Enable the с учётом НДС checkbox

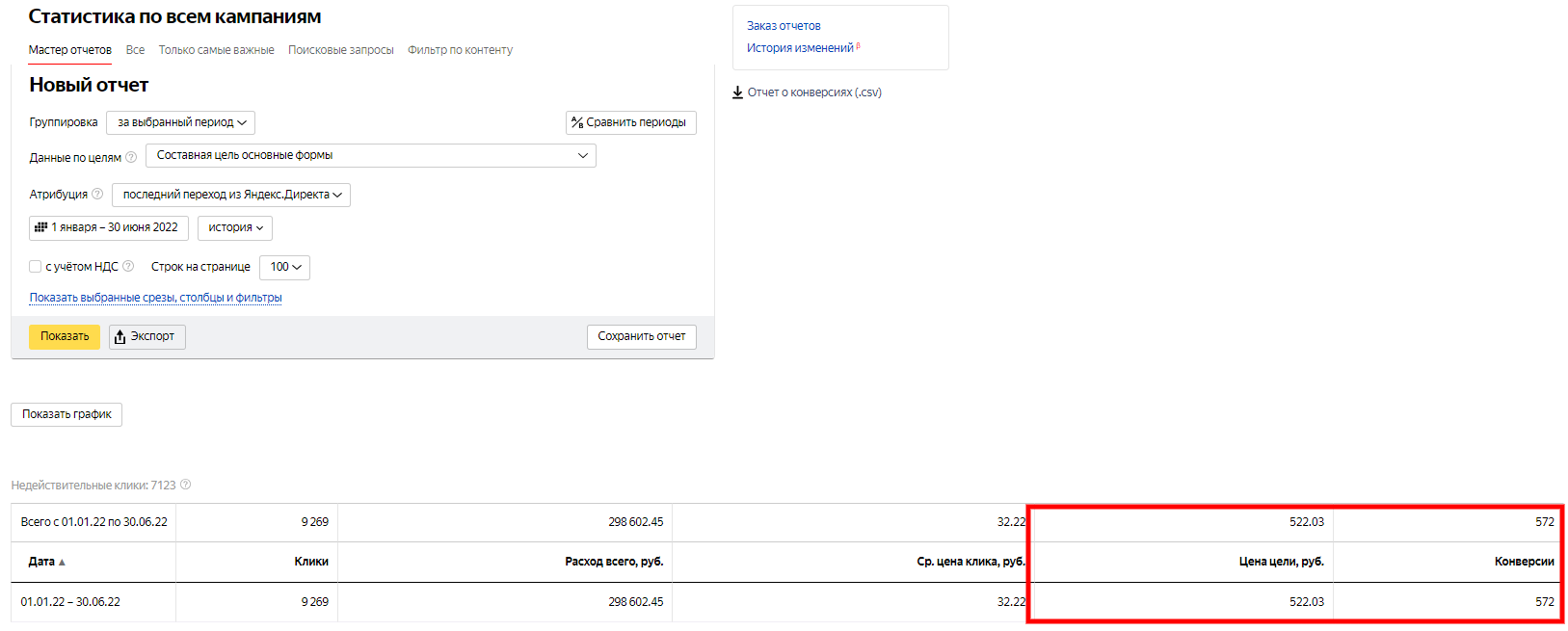[36, 267]
